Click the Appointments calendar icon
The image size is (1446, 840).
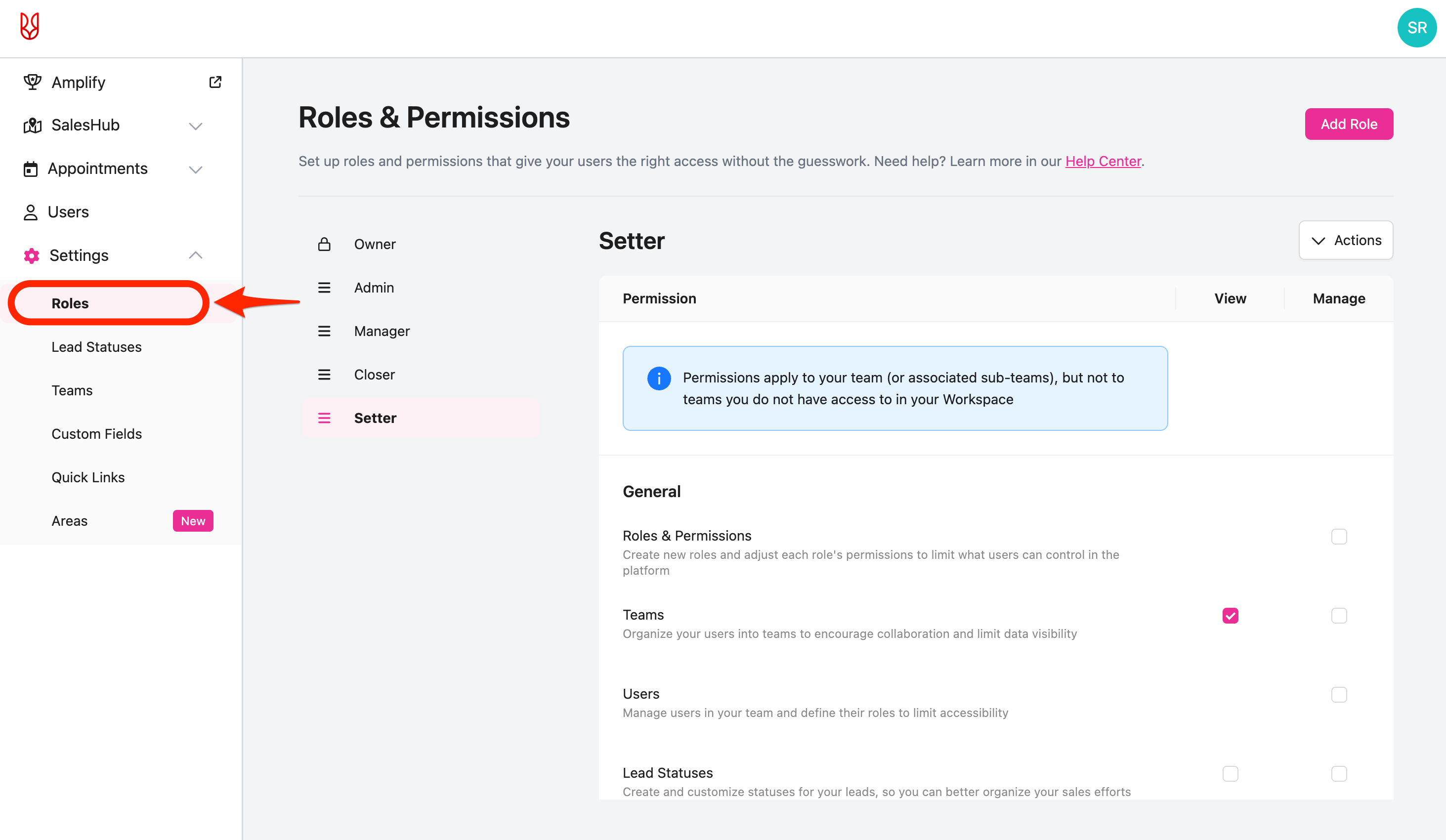click(x=31, y=168)
